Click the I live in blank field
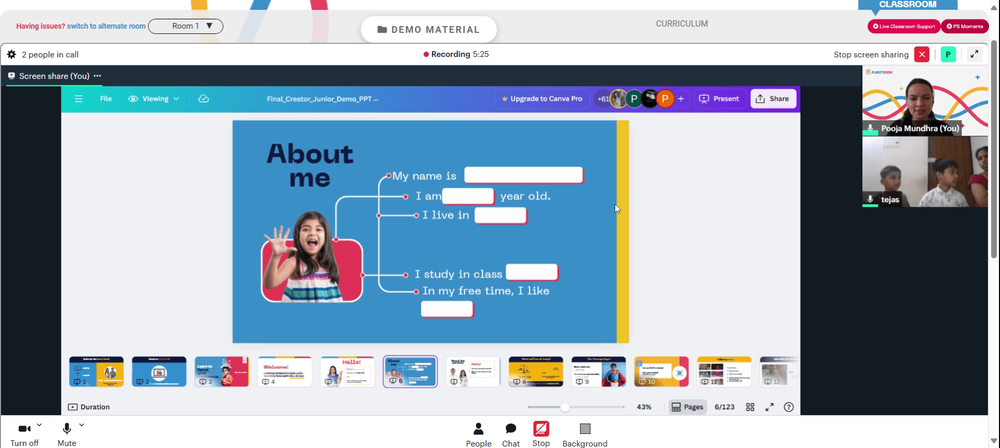Viewport: 1000px width, 448px height. point(501,216)
